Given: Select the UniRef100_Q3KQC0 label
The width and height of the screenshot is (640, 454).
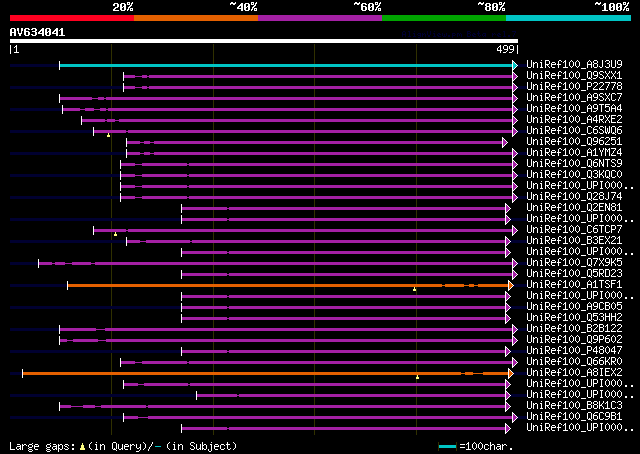Looking at the screenshot, I should (574, 175).
